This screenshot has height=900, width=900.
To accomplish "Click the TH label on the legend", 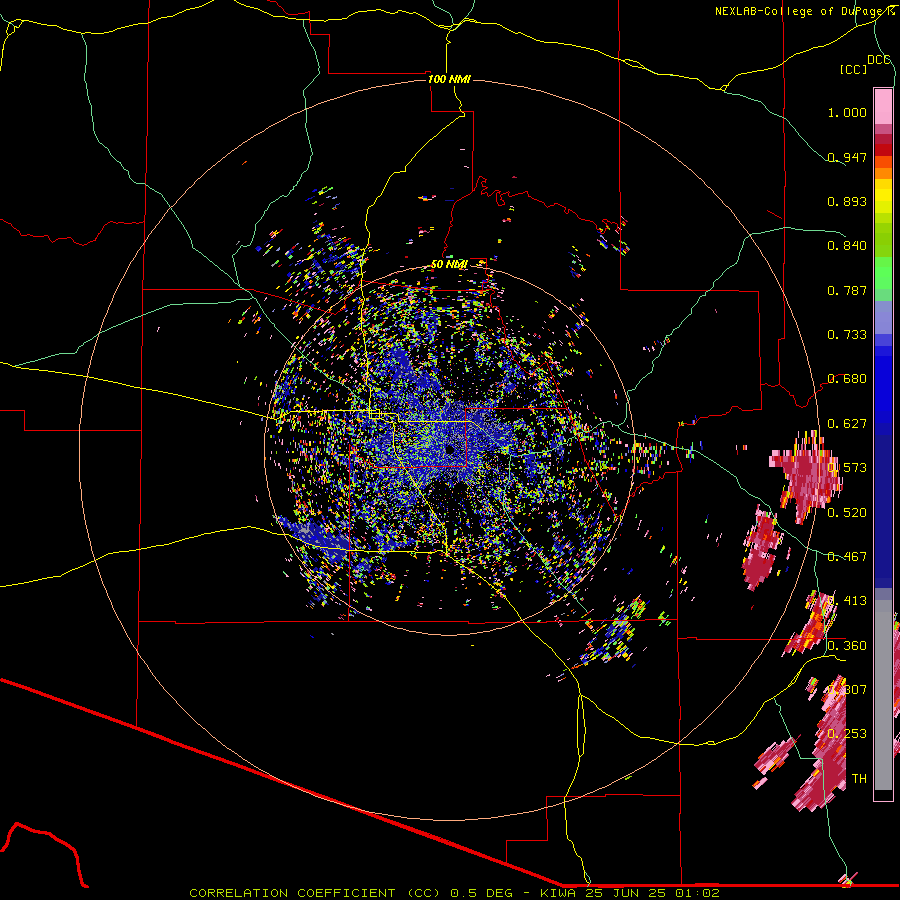I will click(859, 779).
